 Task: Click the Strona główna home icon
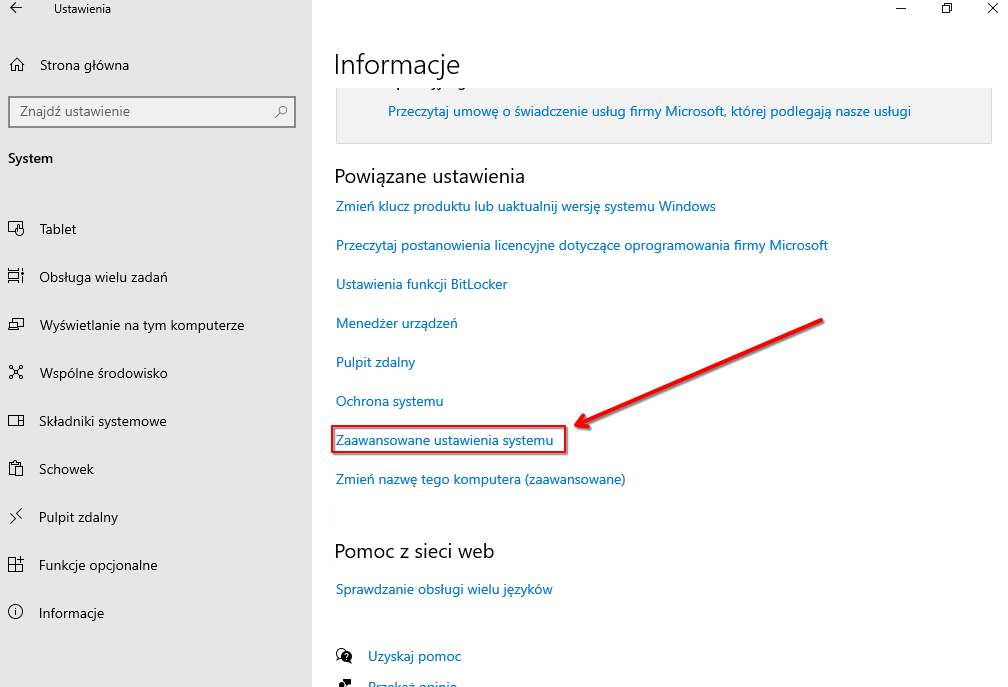[x=16, y=66]
